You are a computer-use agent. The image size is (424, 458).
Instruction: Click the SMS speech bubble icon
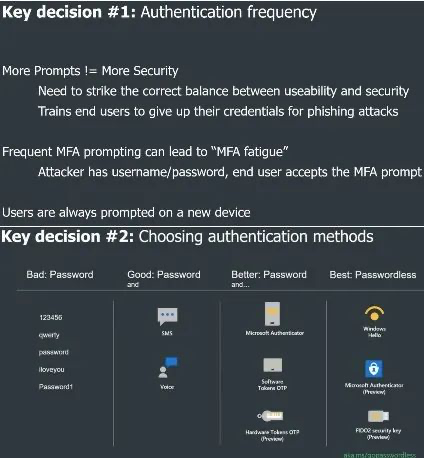click(167, 316)
